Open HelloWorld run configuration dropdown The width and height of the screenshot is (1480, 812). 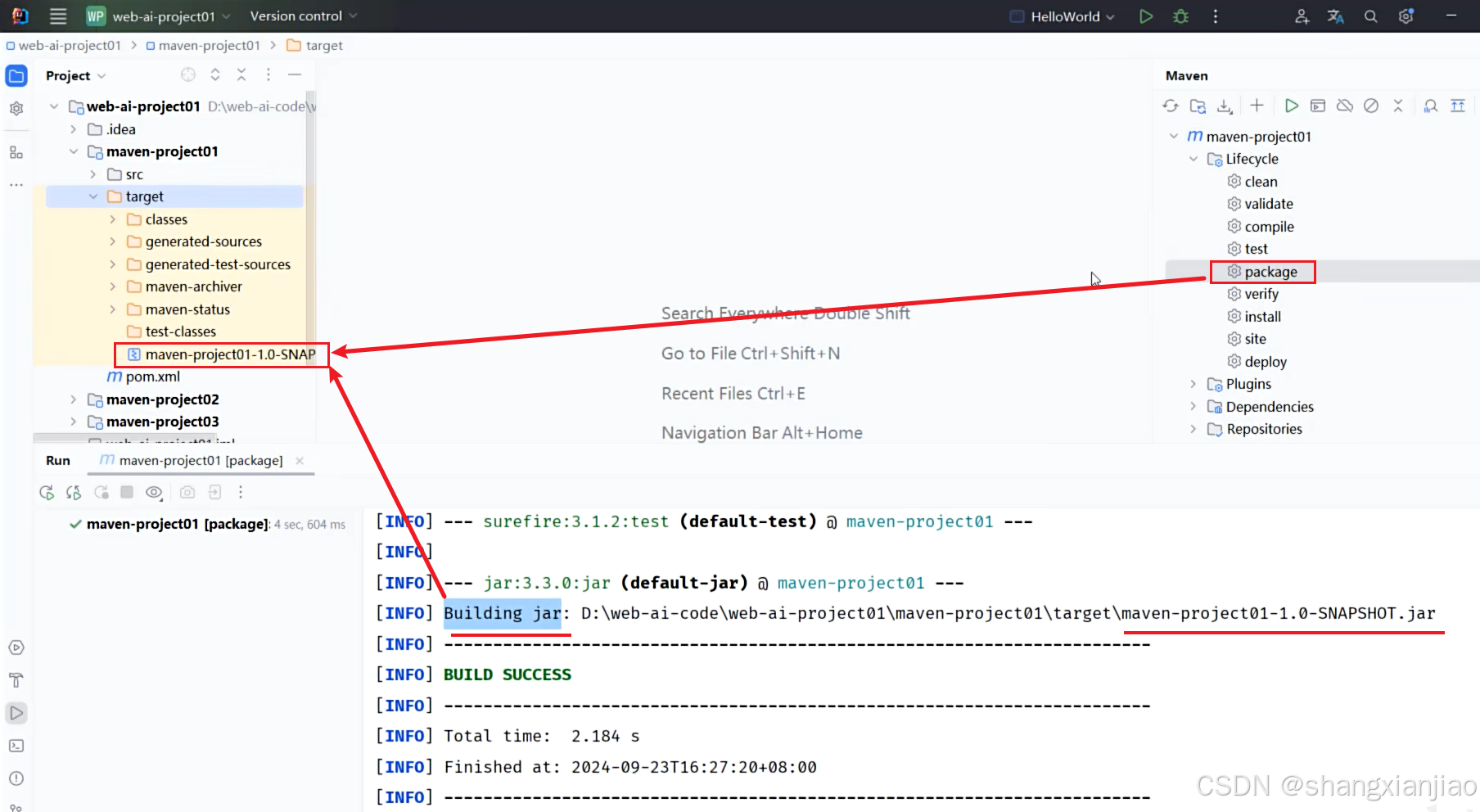1063,16
